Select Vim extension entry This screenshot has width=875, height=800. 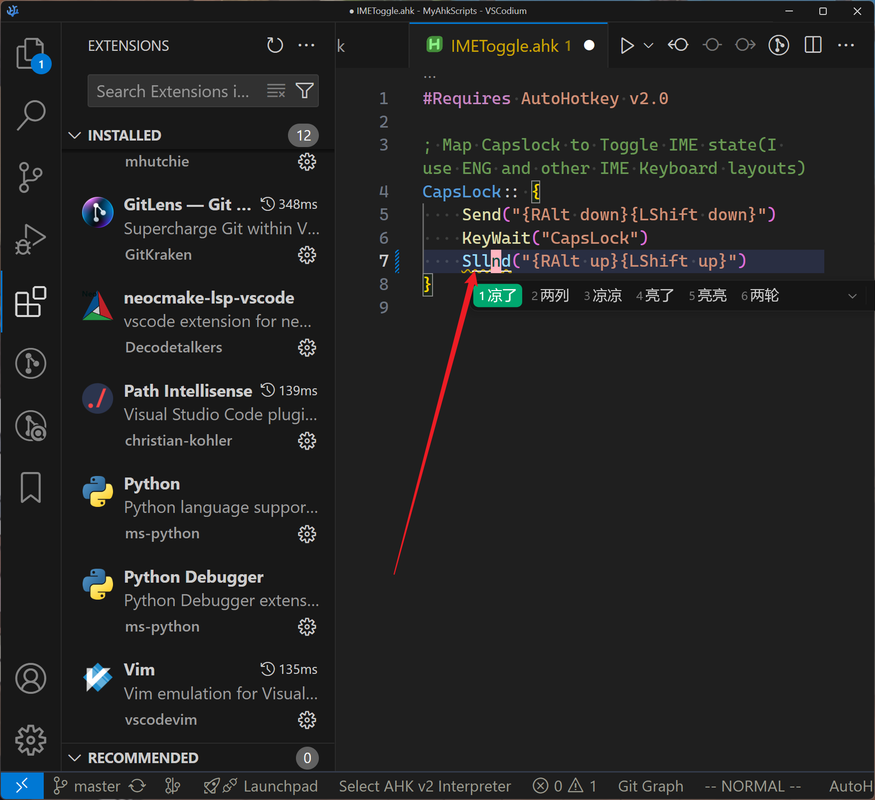pos(198,694)
